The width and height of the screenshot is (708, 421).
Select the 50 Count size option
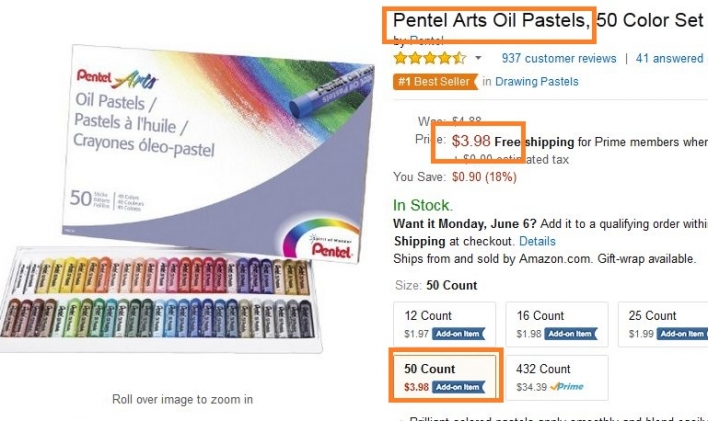pyautogui.click(x=444, y=377)
